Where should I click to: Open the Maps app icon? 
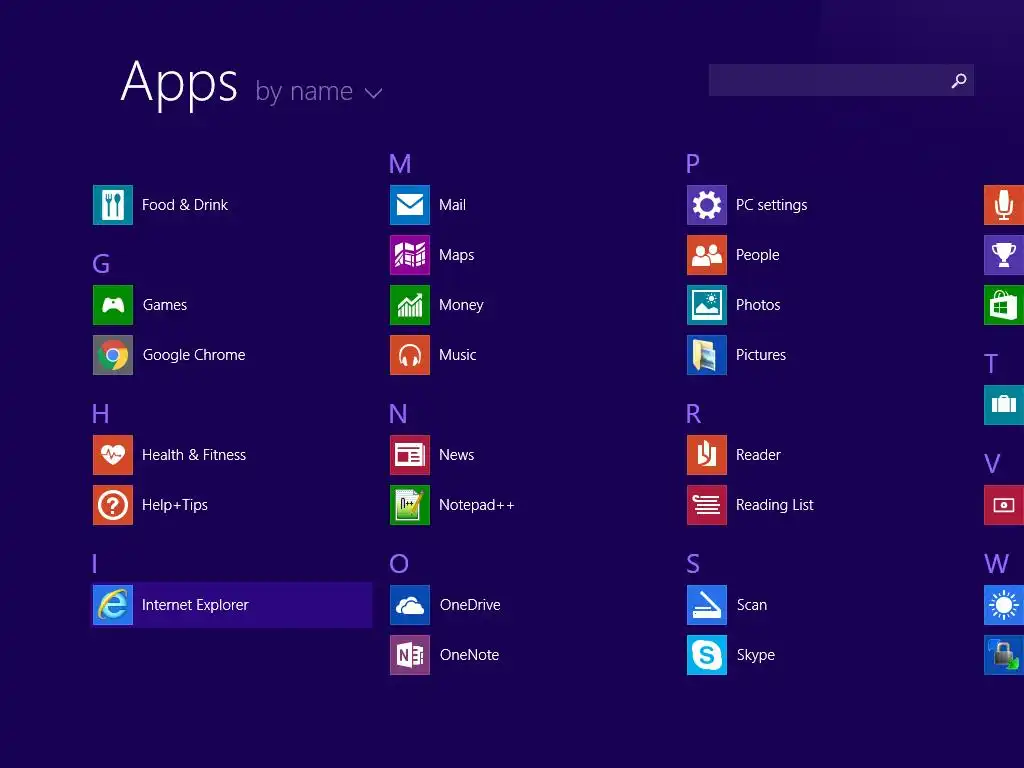pos(409,255)
